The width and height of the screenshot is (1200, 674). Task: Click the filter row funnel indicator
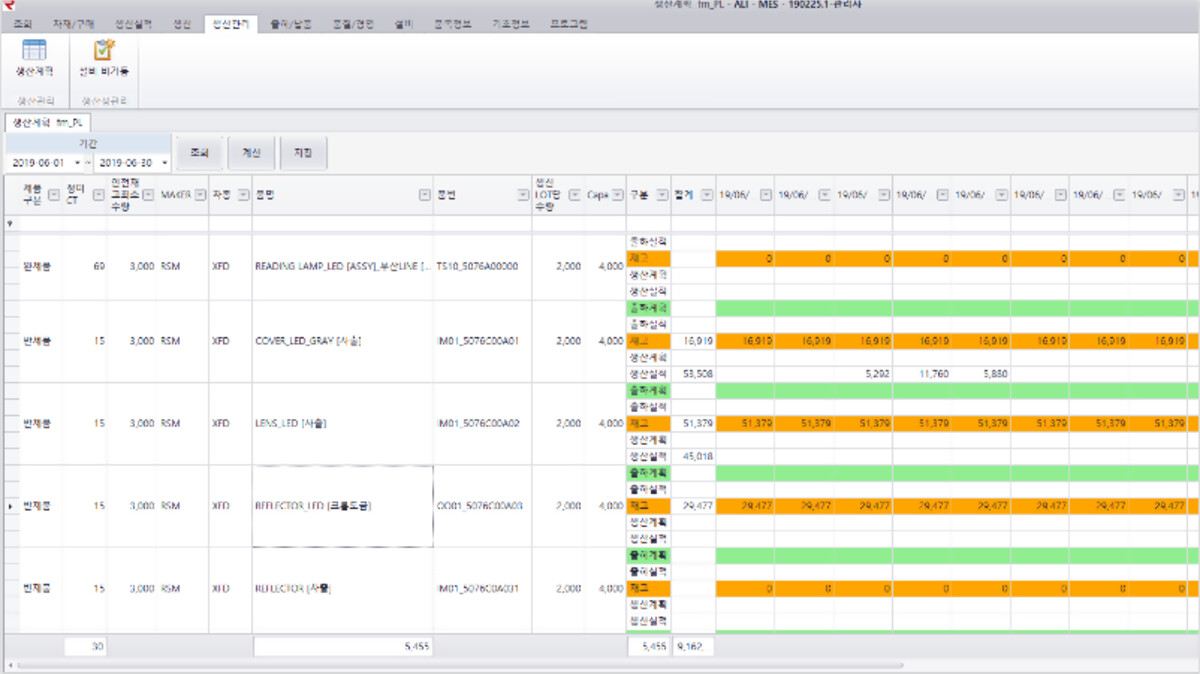coord(10,224)
